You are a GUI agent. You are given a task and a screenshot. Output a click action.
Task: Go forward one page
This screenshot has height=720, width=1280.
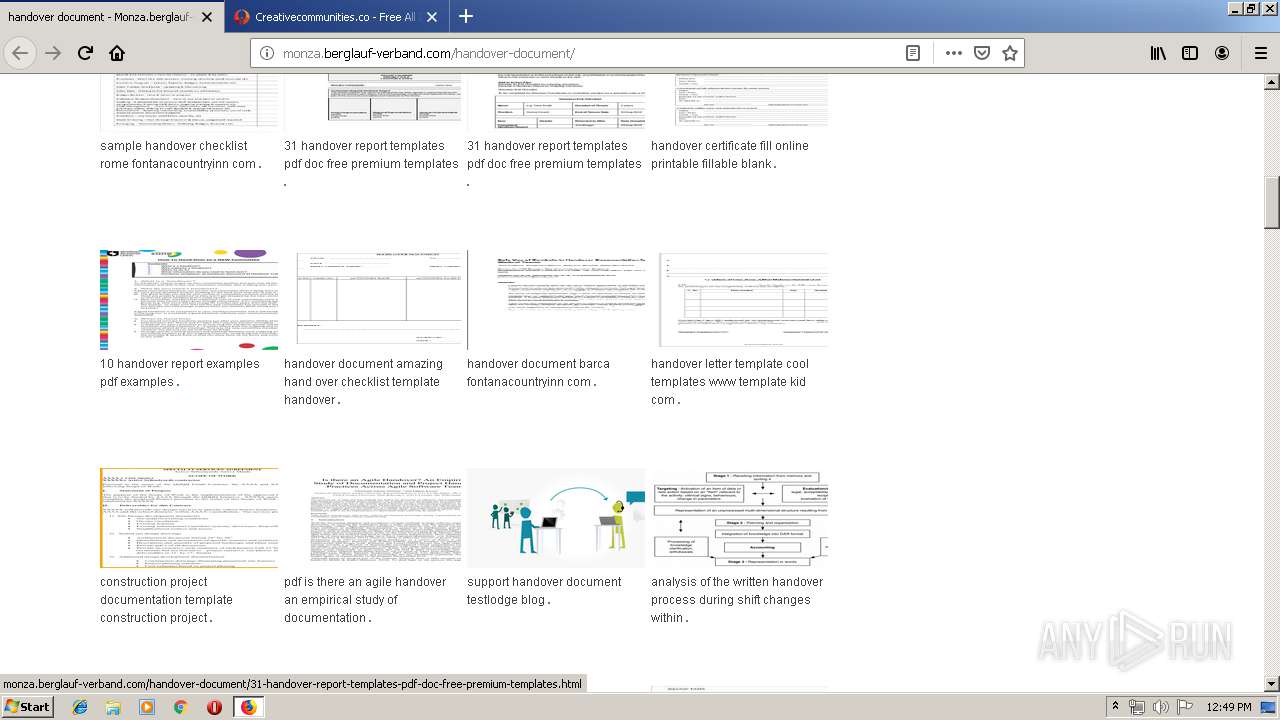(53, 53)
